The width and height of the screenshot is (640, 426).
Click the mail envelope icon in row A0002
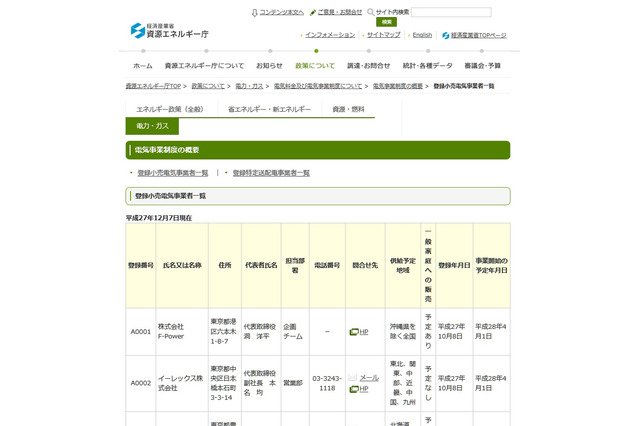[353, 377]
